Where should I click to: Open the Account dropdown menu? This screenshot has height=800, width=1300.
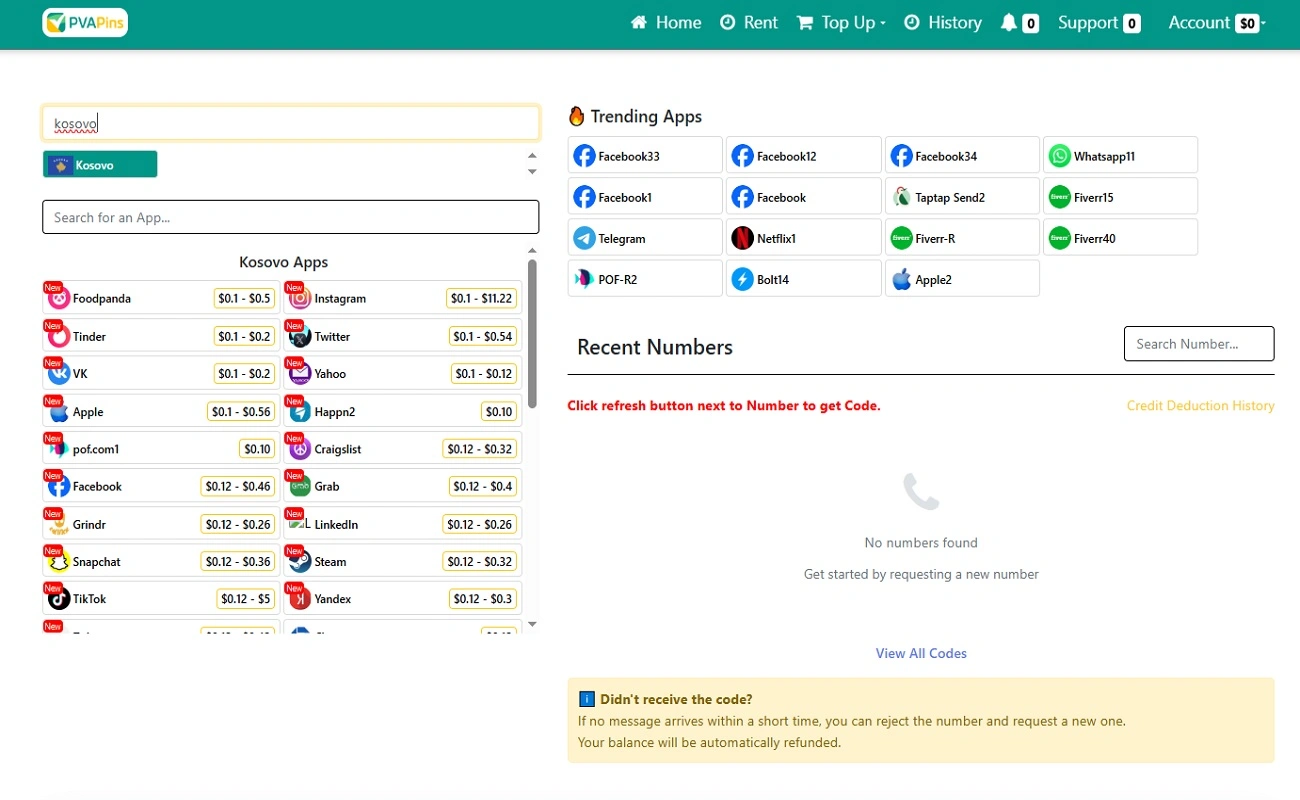[x=1217, y=23]
